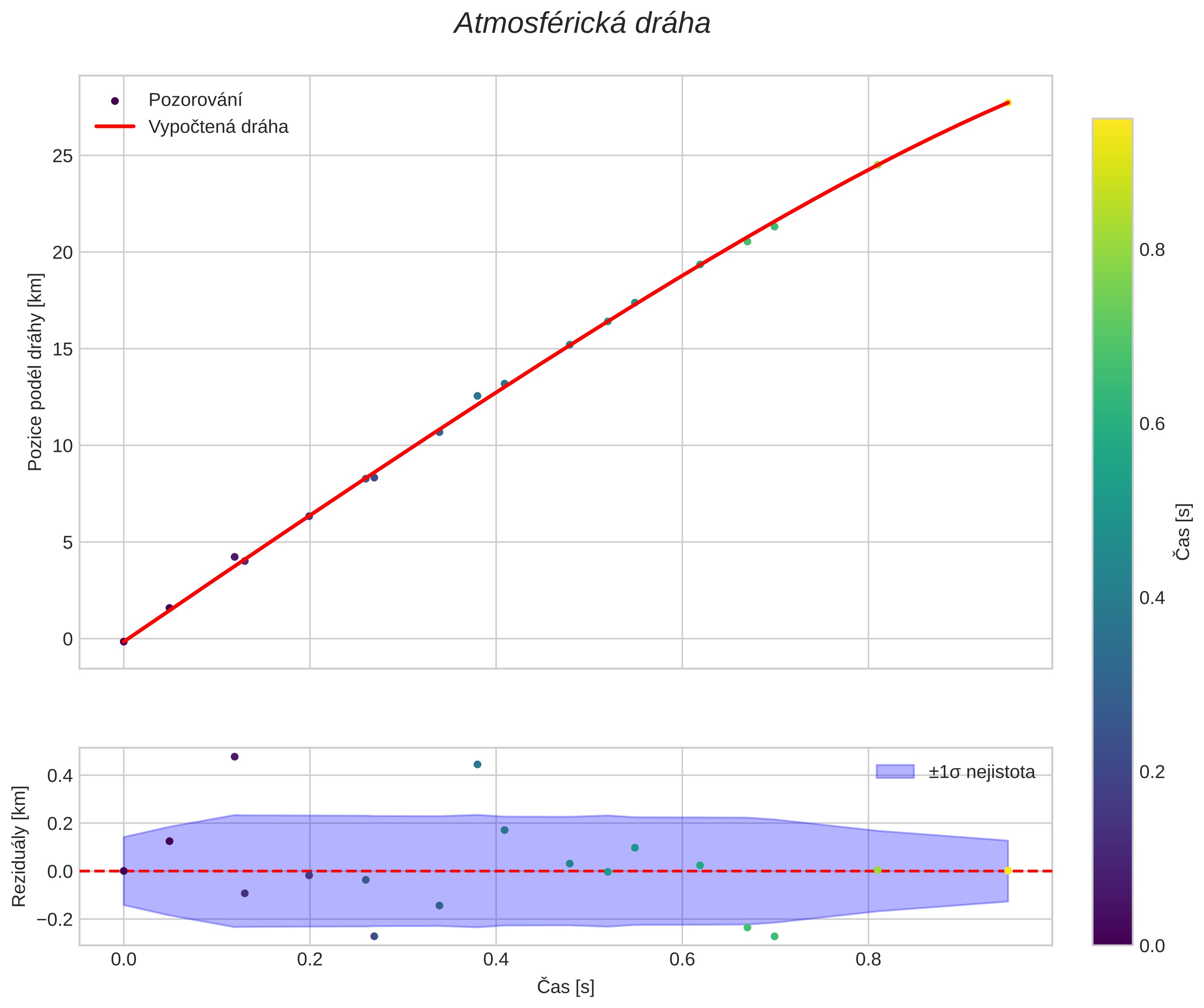This screenshot has height=1008, width=1204.
Task: Click the highest residual point above 0.4
Action: [x=234, y=757]
